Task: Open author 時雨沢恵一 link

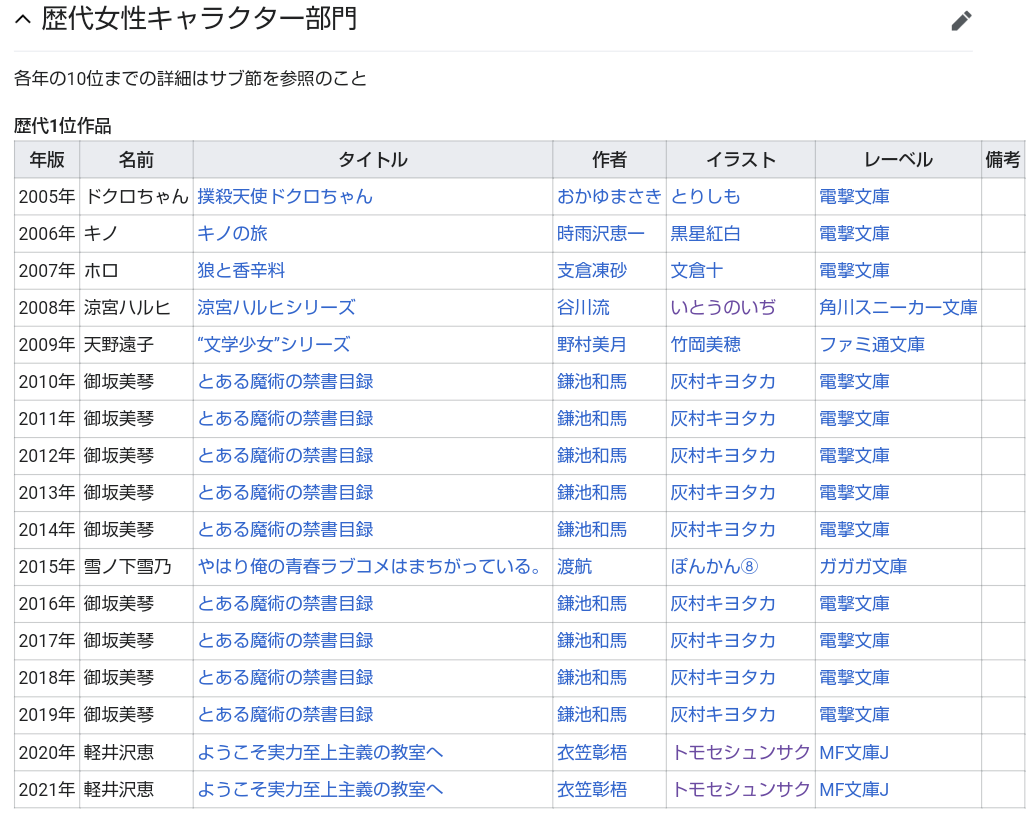Action: pos(600,234)
